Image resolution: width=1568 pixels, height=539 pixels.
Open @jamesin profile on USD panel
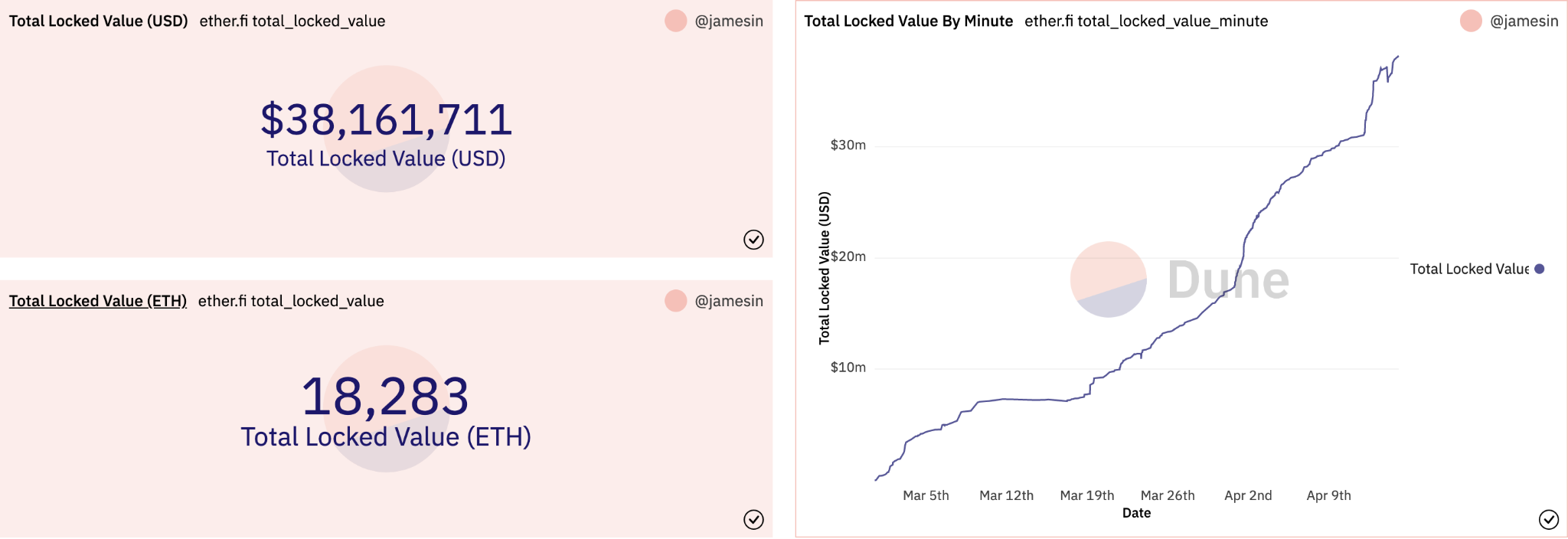[729, 21]
